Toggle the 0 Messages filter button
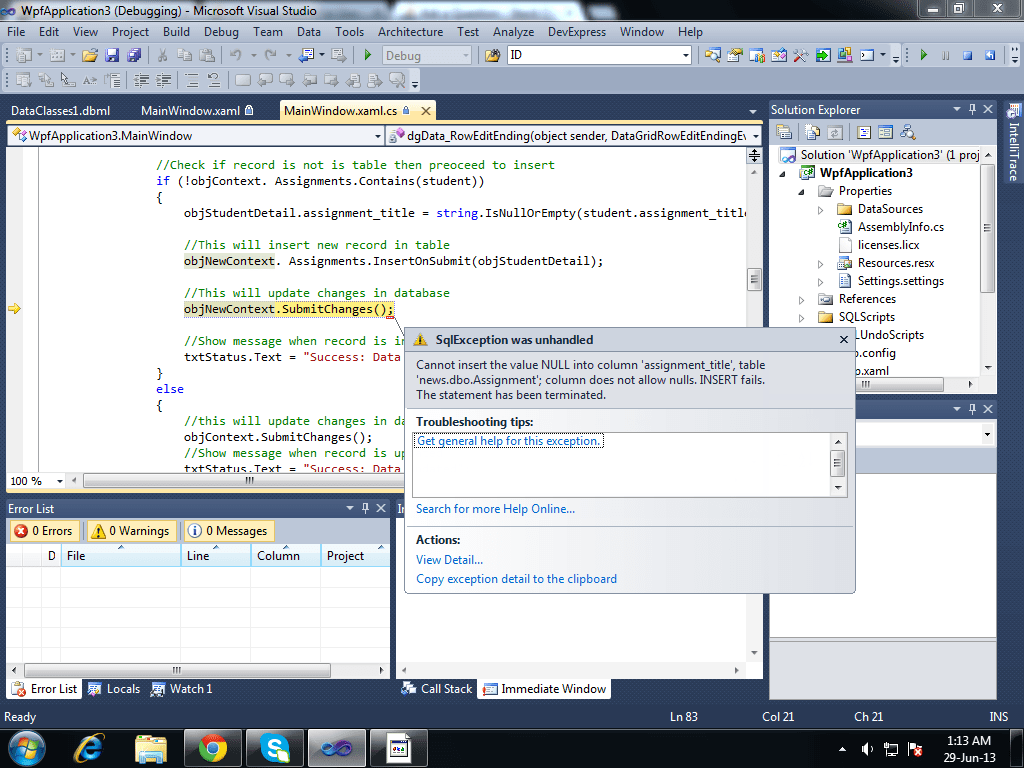Screen dimensions: 1024x768 [x=229, y=531]
